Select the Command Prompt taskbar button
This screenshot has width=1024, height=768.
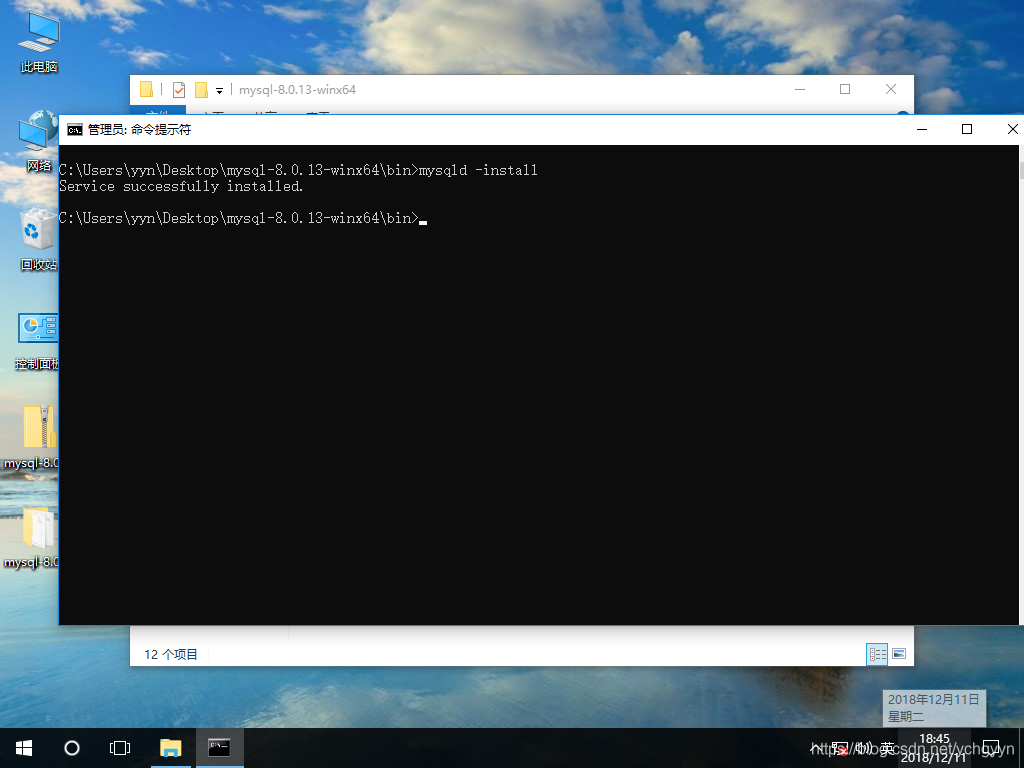pos(219,748)
